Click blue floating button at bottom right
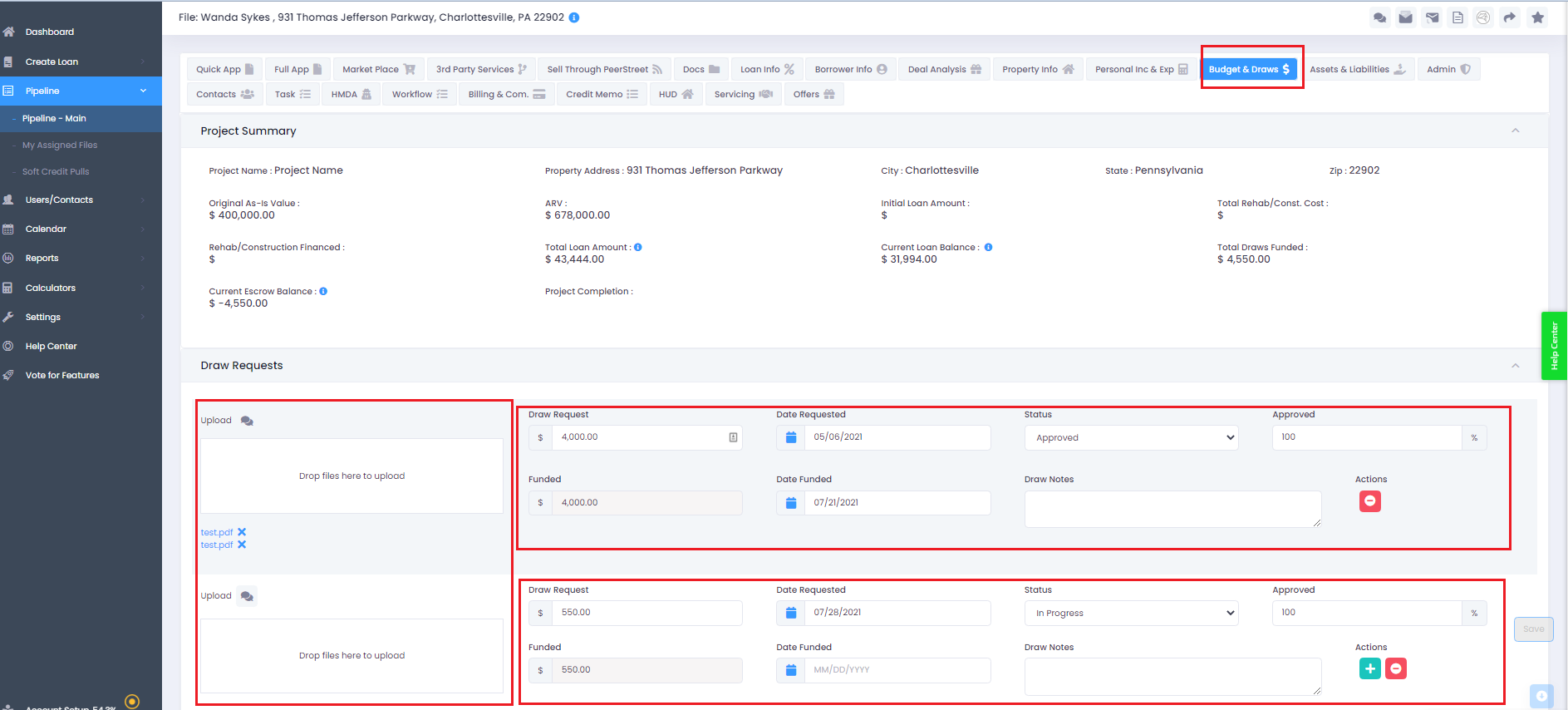This screenshot has height=710, width=1568. pyautogui.click(x=1541, y=696)
